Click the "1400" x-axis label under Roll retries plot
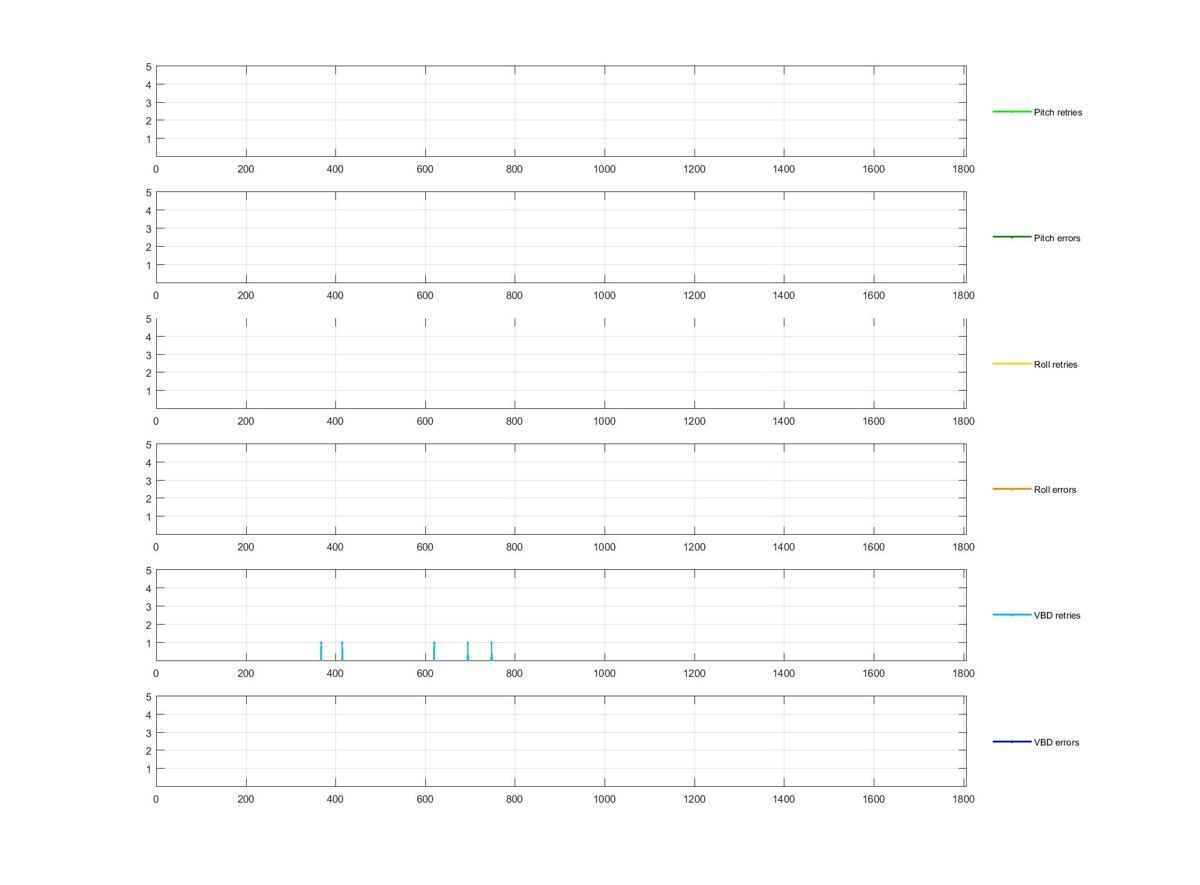 784,422
